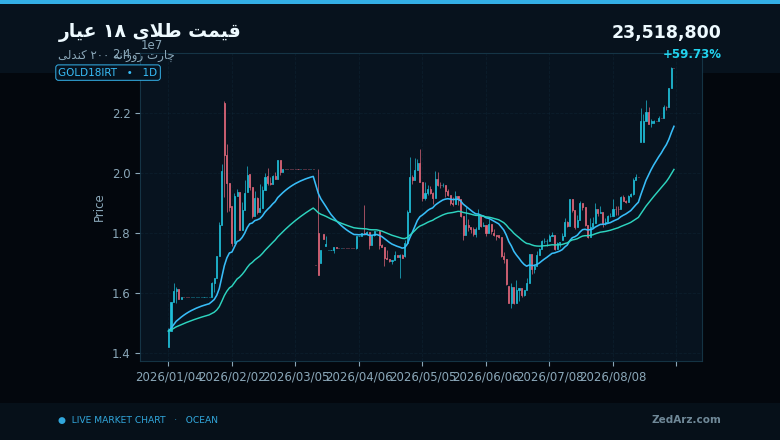The width and height of the screenshot is (780, 440).
Task: Click the 1e7 scale exponent label
Action: coord(152,45)
